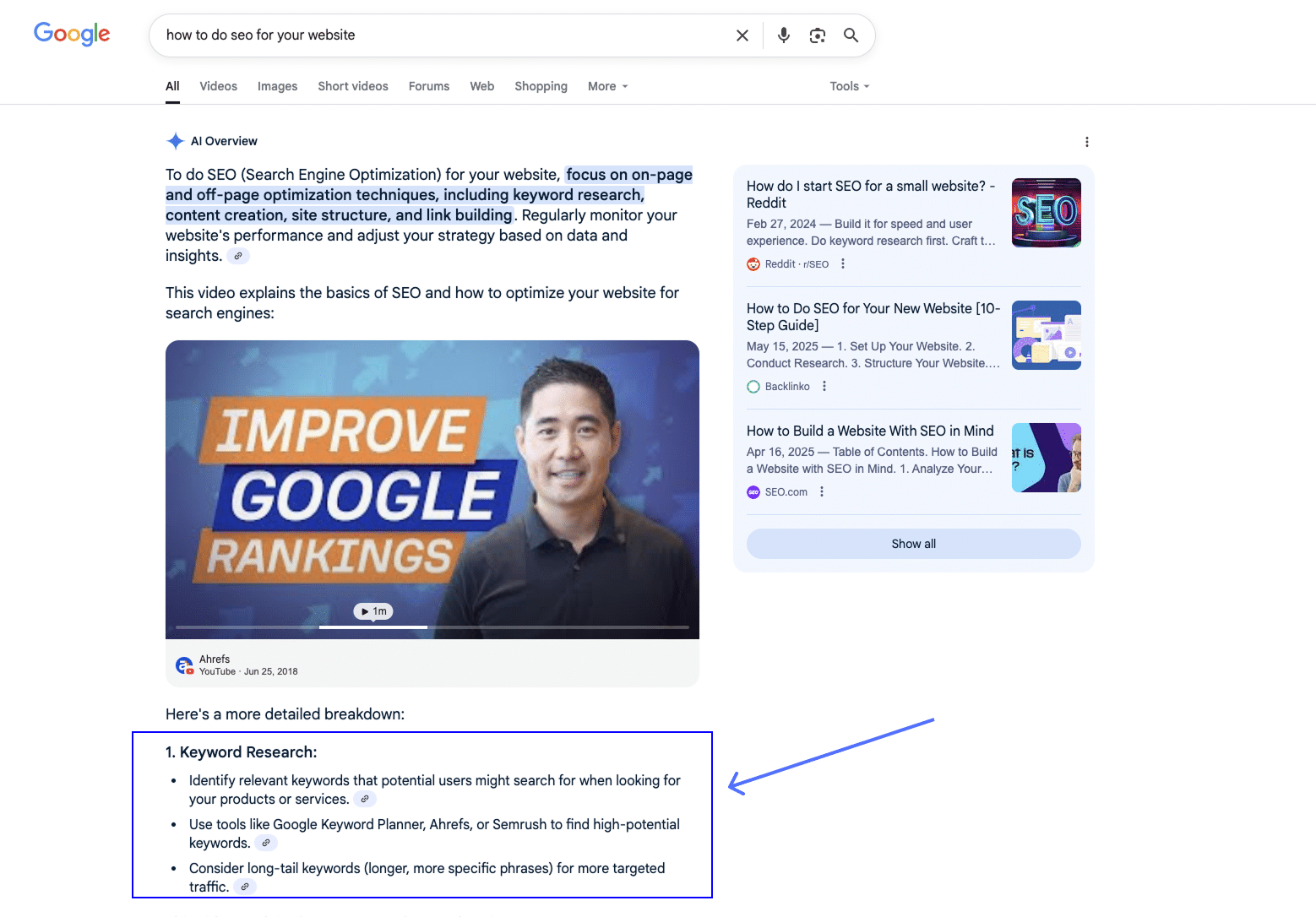Play the 1m video preview button

click(373, 611)
